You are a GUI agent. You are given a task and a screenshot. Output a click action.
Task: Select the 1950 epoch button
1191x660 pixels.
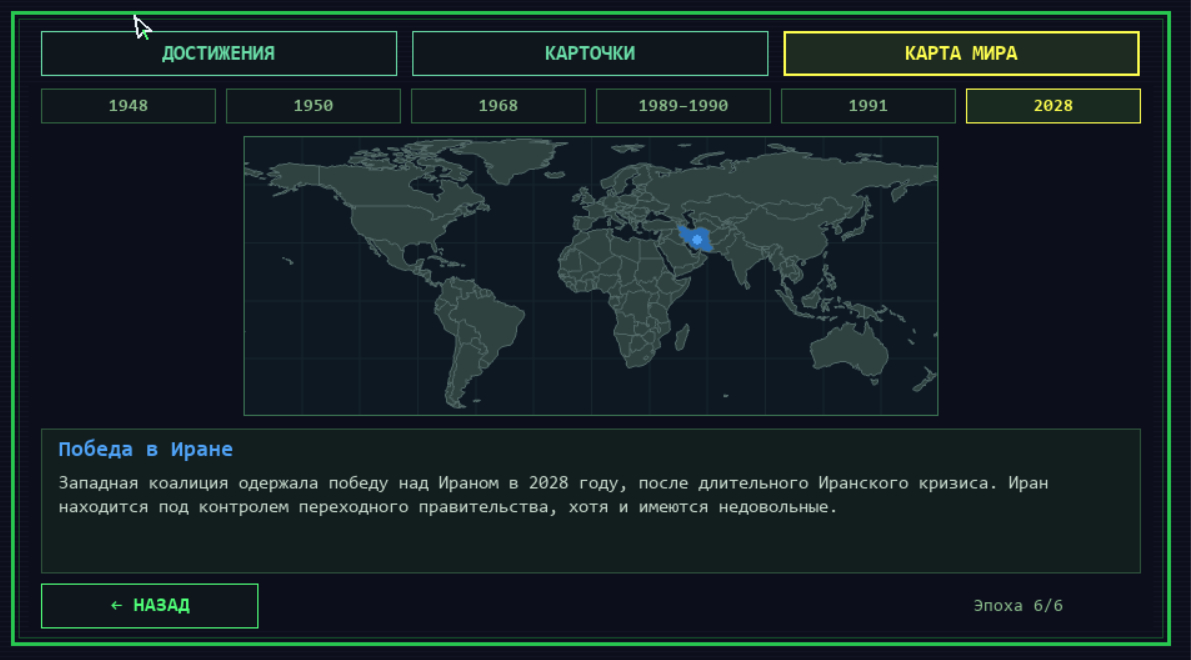(313, 106)
